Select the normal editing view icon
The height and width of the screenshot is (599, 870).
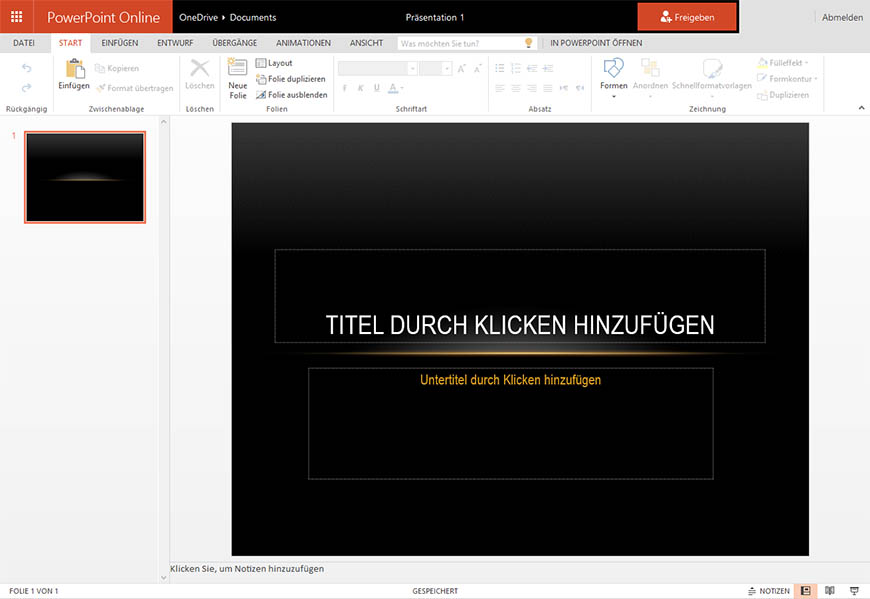point(806,591)
